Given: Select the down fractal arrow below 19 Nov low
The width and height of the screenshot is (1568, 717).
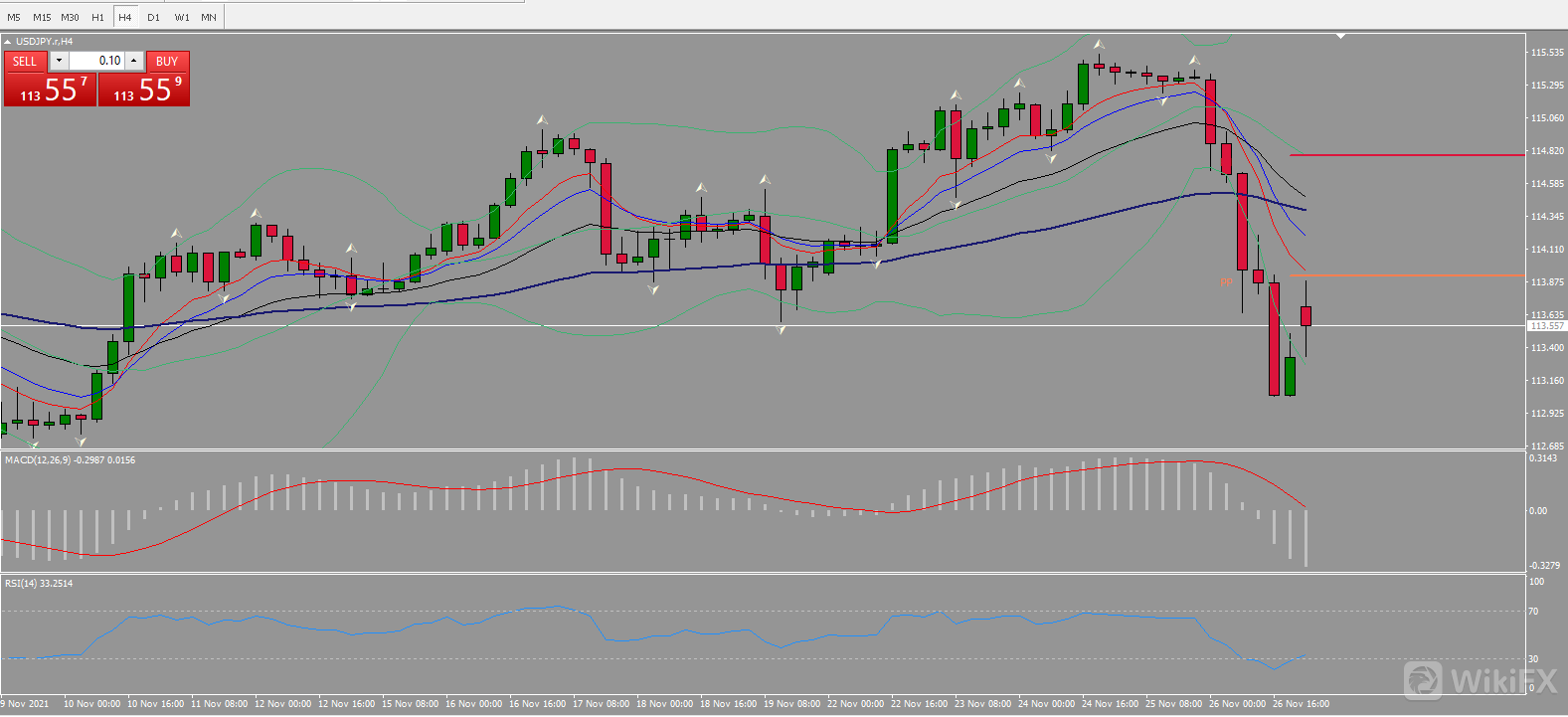Looking at the screenshot, I should 781,329.
